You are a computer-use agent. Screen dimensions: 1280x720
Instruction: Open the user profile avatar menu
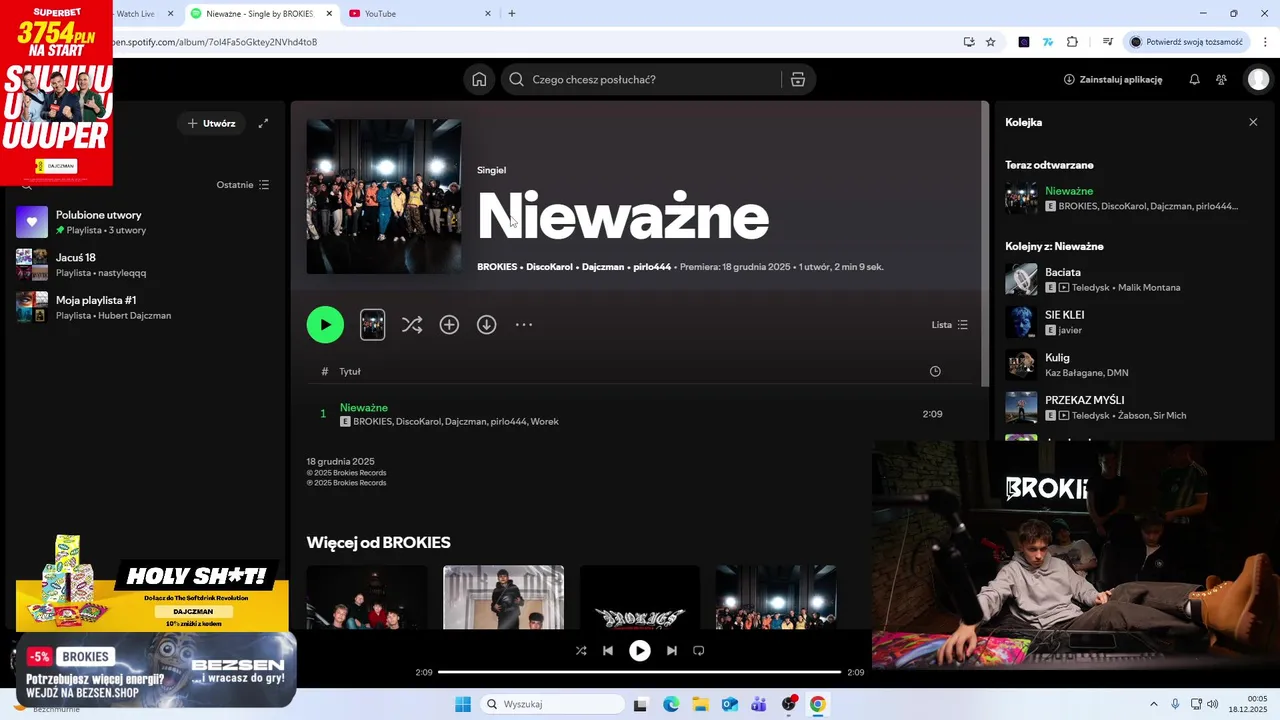tap(1258, 80)
